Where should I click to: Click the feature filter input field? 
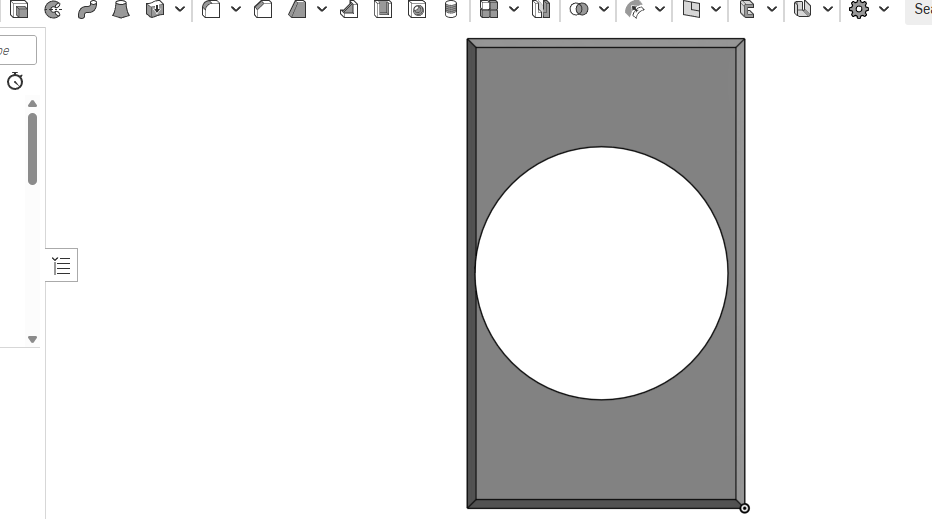coord(17,50)
